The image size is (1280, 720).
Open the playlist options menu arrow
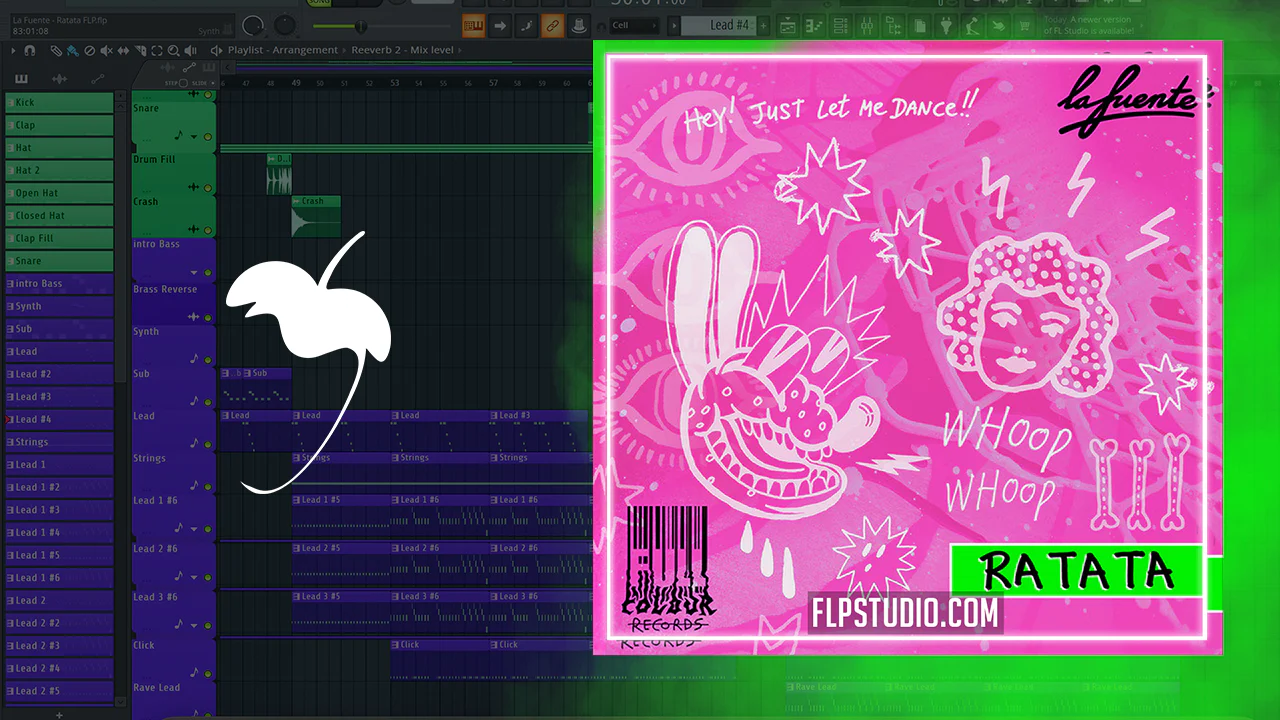[x=13, y=50]
